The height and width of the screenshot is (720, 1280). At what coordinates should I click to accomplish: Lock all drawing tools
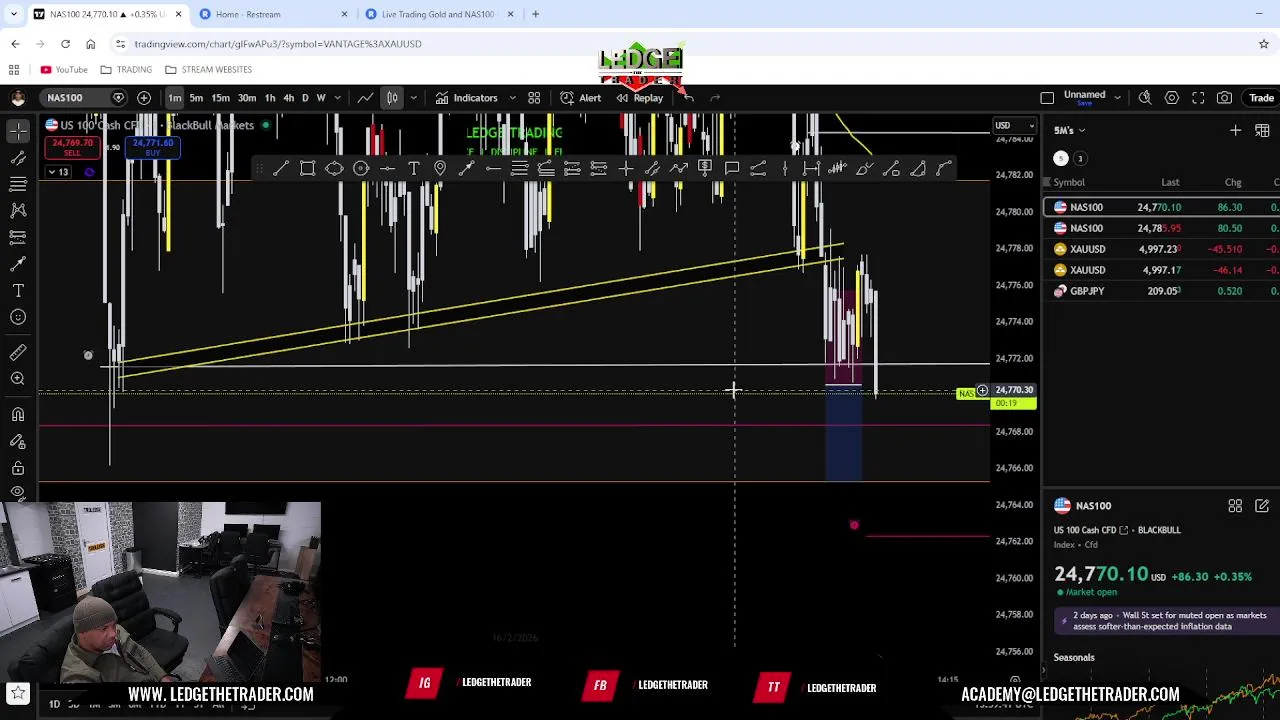18,467
